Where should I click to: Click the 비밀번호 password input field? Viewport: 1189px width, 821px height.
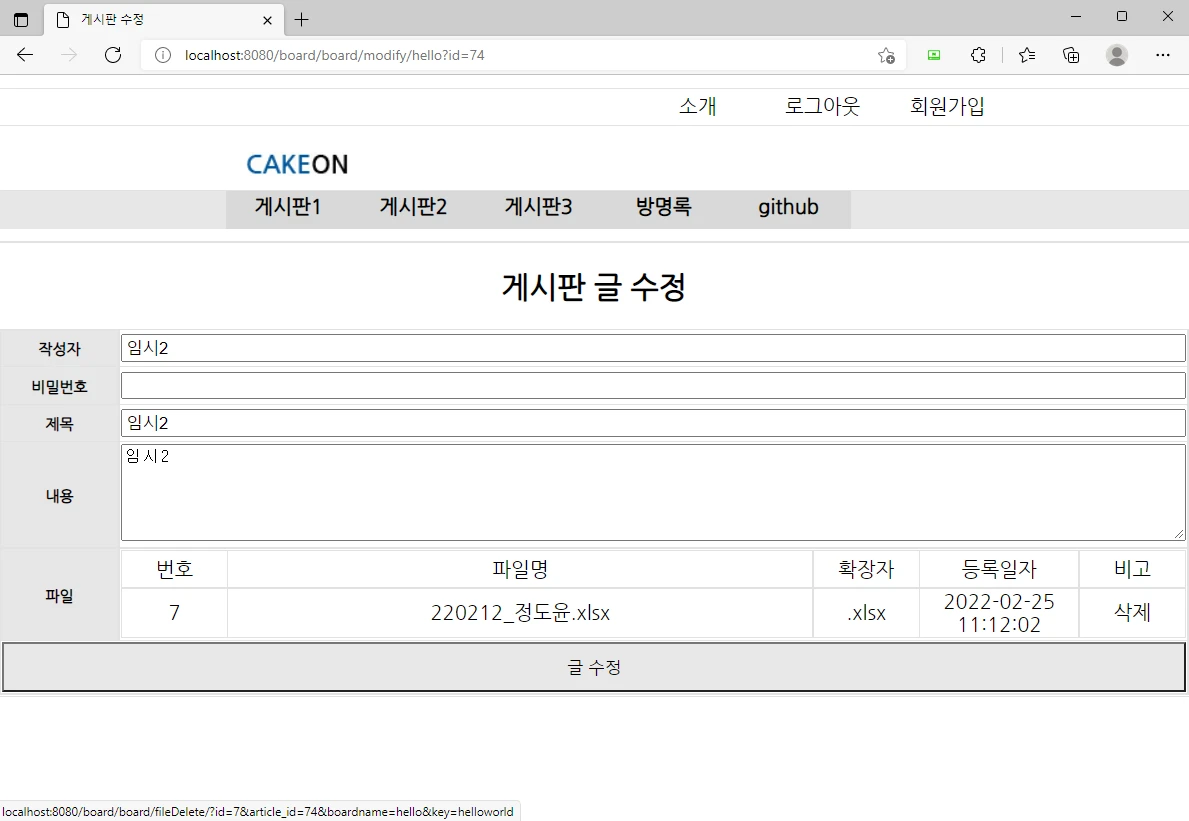point(652,385)
